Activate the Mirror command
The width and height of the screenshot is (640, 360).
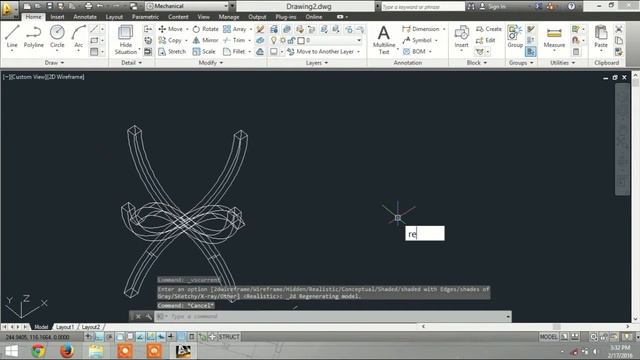click(206, 40)
